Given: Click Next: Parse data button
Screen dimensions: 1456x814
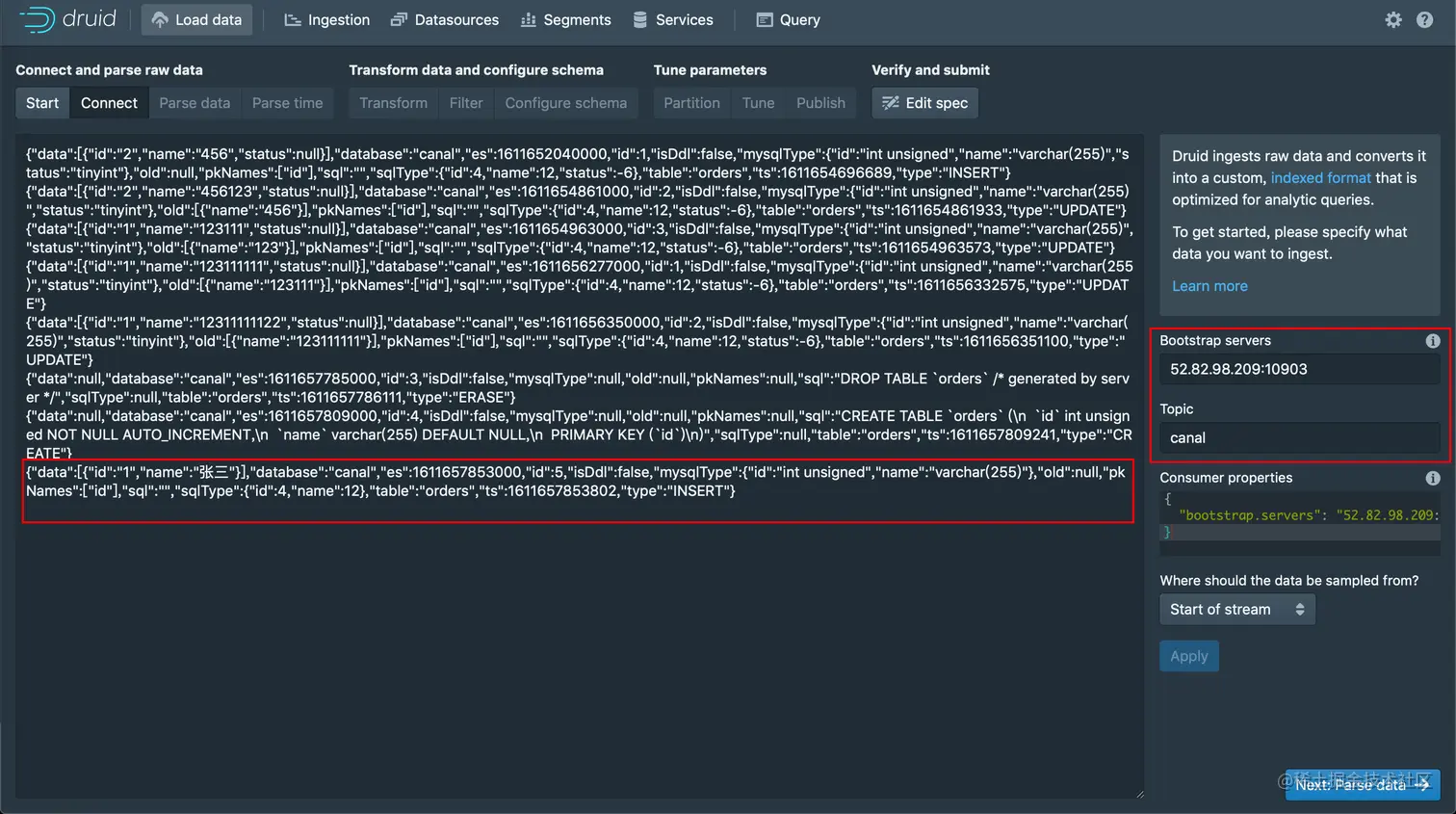Looking at the screenshot, I should click(x=1363, y=784).
